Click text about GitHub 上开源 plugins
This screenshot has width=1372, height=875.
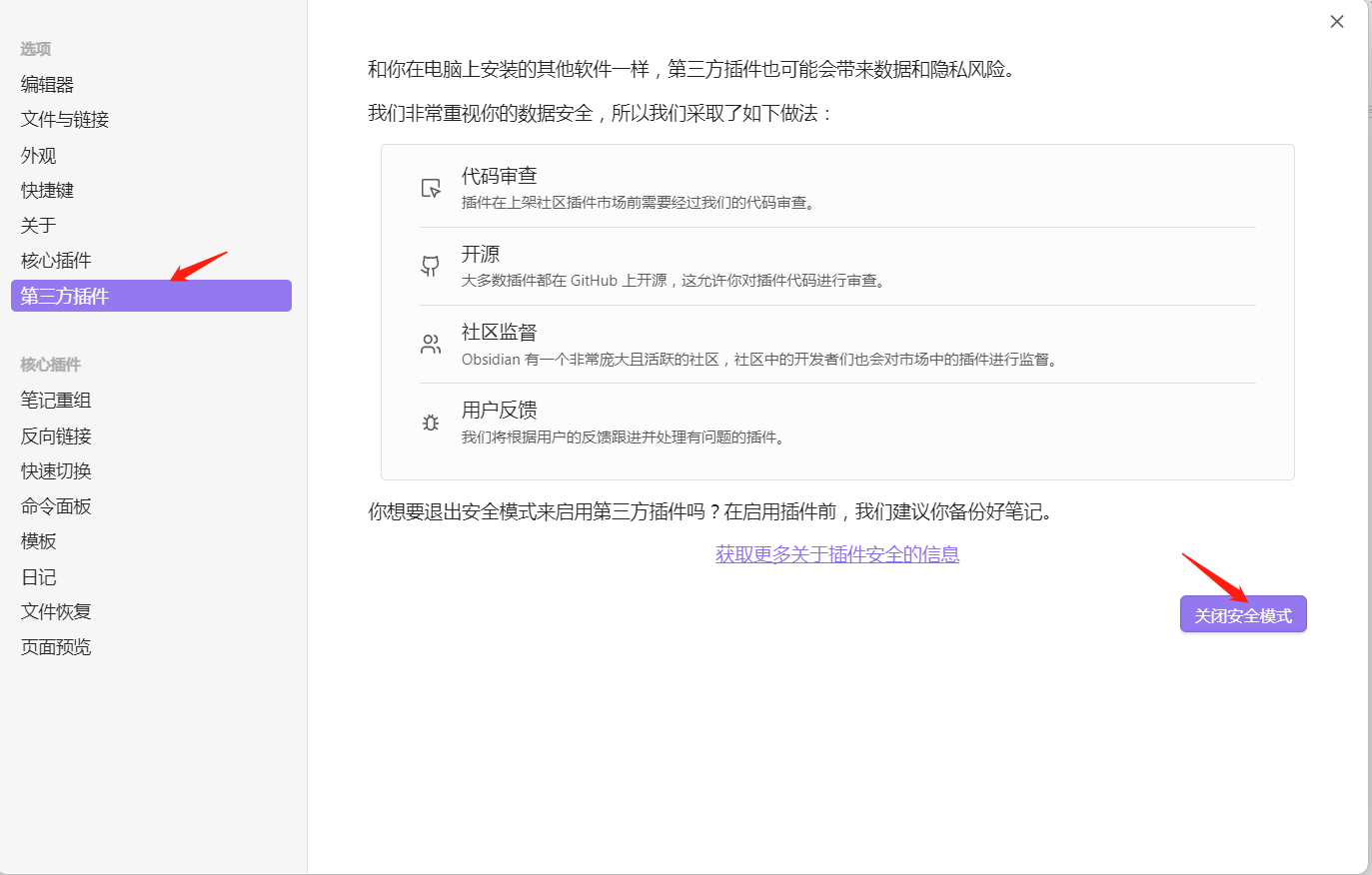[675, 281]
